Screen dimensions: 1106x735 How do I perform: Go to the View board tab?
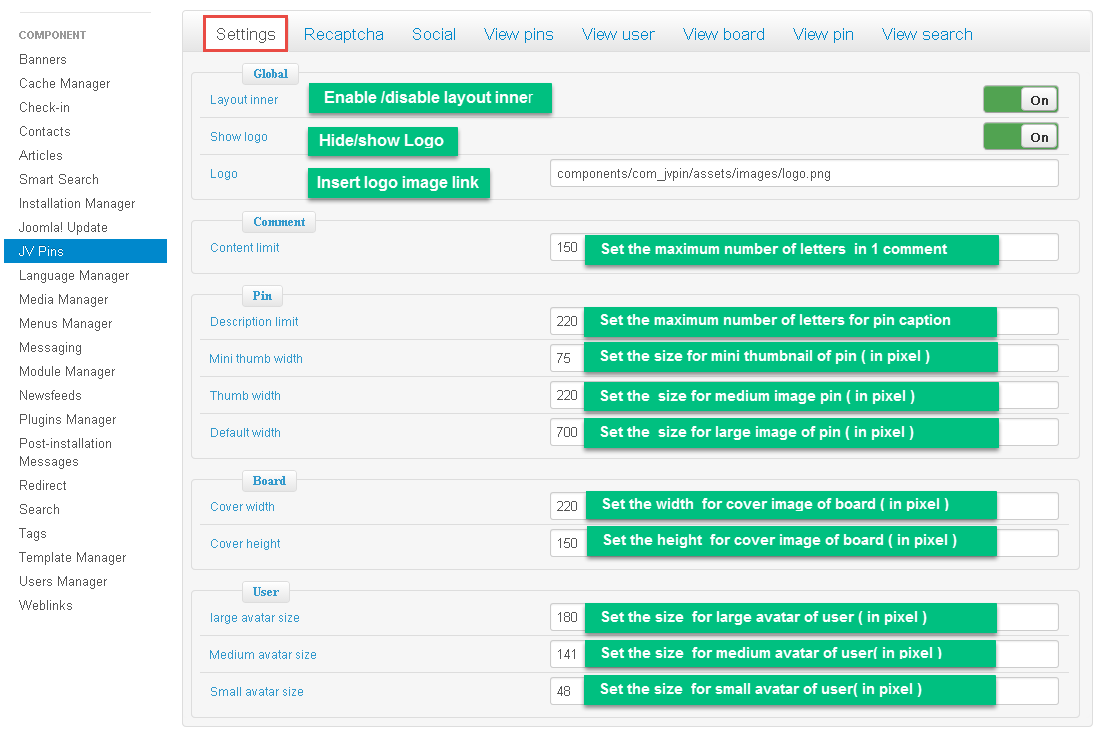click(x=723, y=34)
